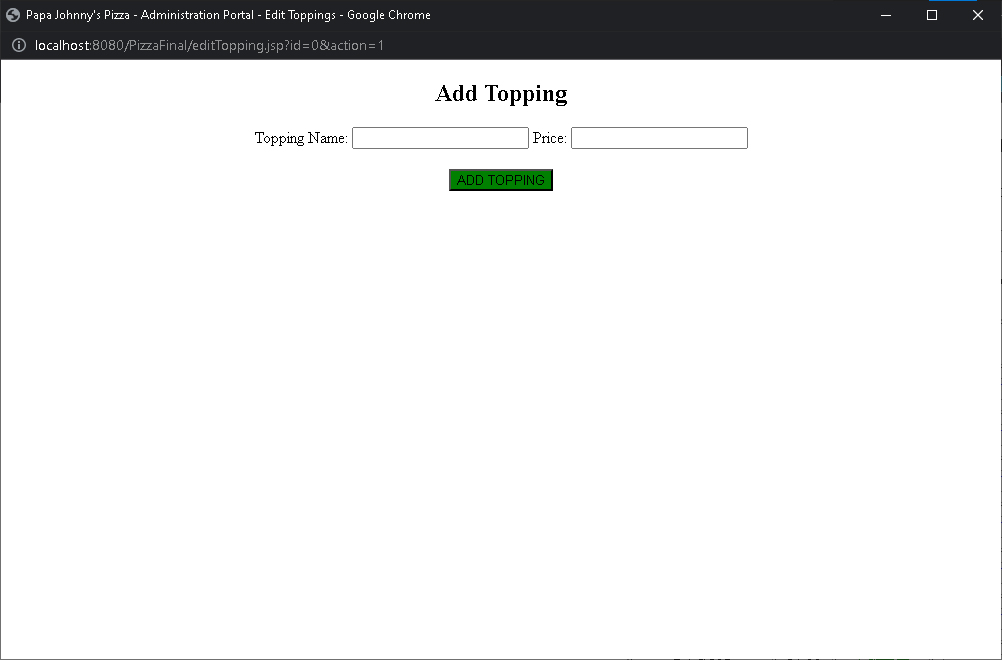Click into the Price input box
The width and height of the screenshot is (1002, 660).
point(659,138)
